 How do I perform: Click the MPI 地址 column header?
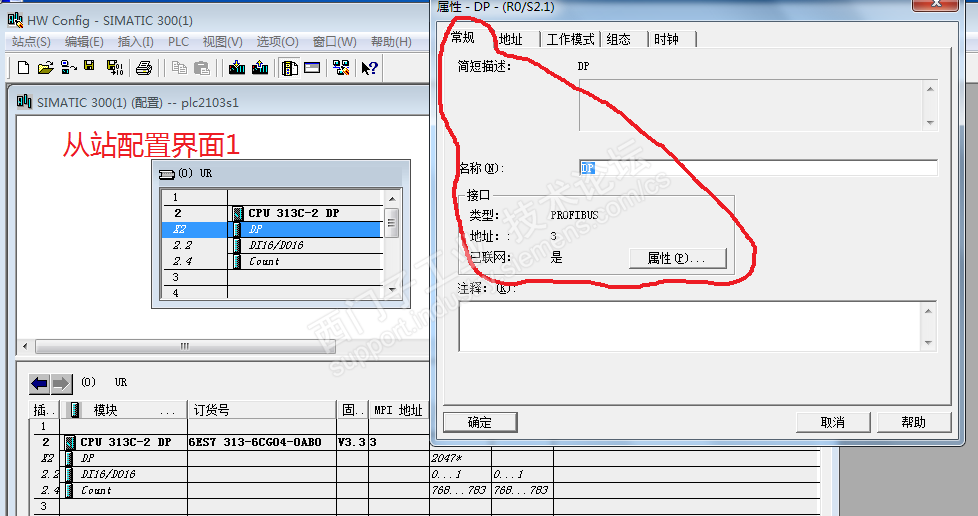(x=399, y=410)
